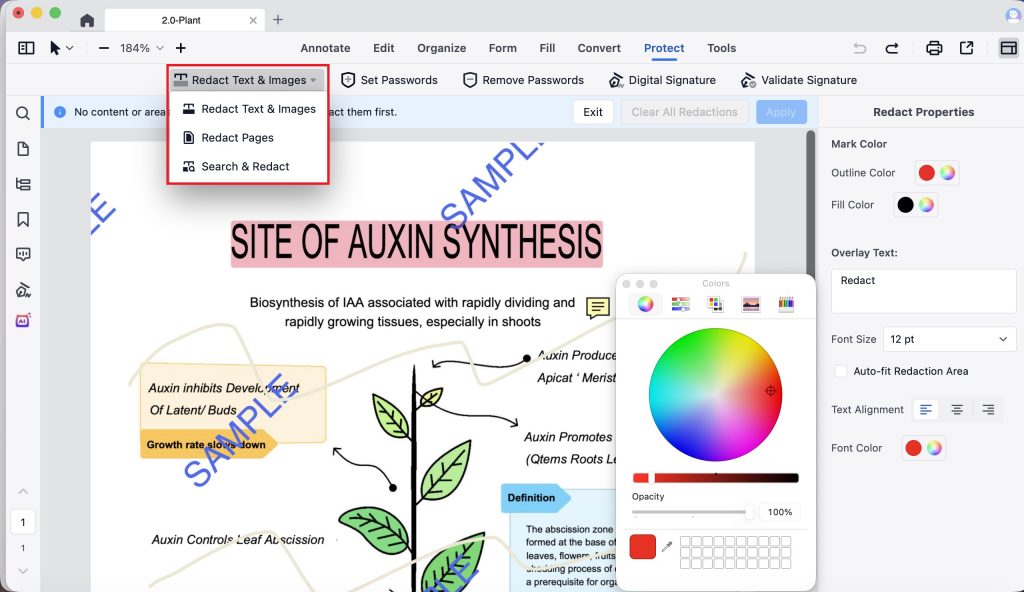Screen dimensions: 1024x592
Task: Switch to color sliders tab in Colors
Action: (680, 304)
